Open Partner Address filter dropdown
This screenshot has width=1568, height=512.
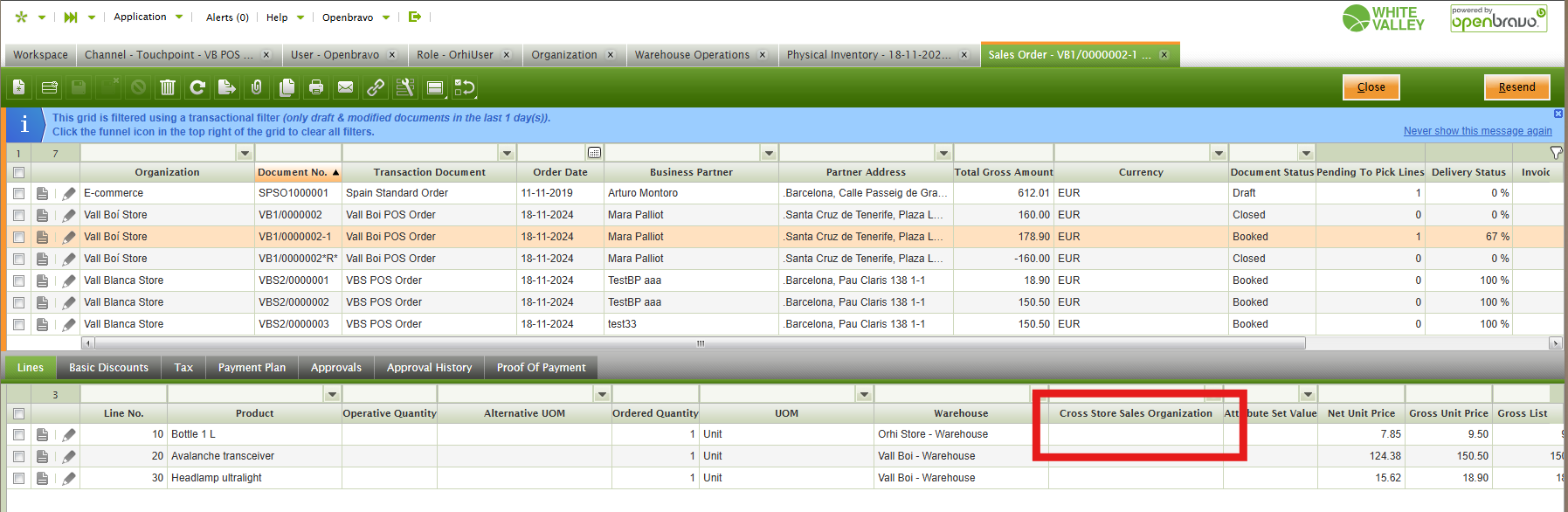(943, 153)
